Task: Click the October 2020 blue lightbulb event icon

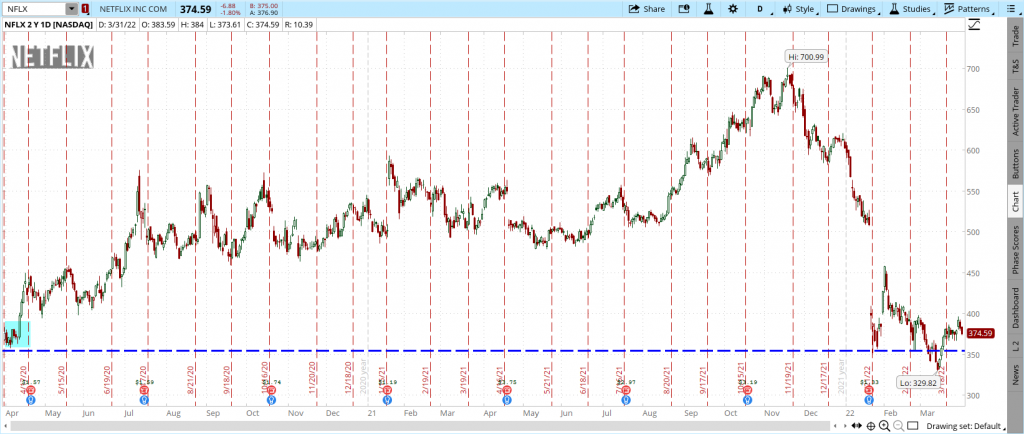Action: click(x=271, y=400)
